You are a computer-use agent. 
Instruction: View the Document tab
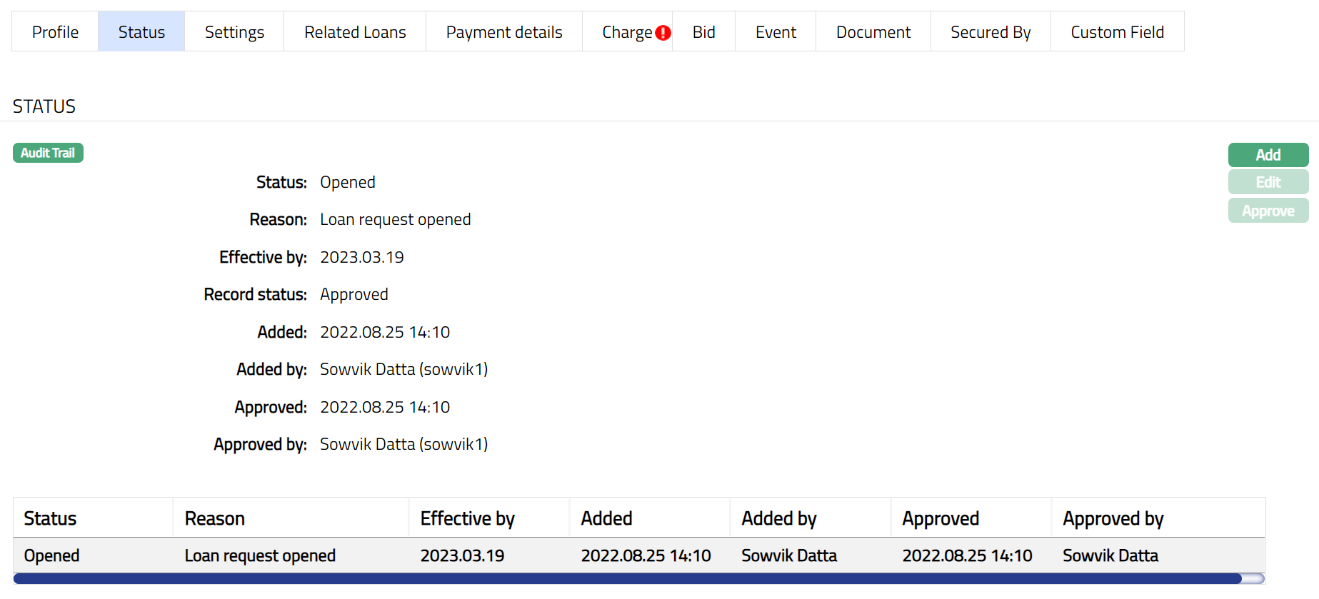point(873,32)
